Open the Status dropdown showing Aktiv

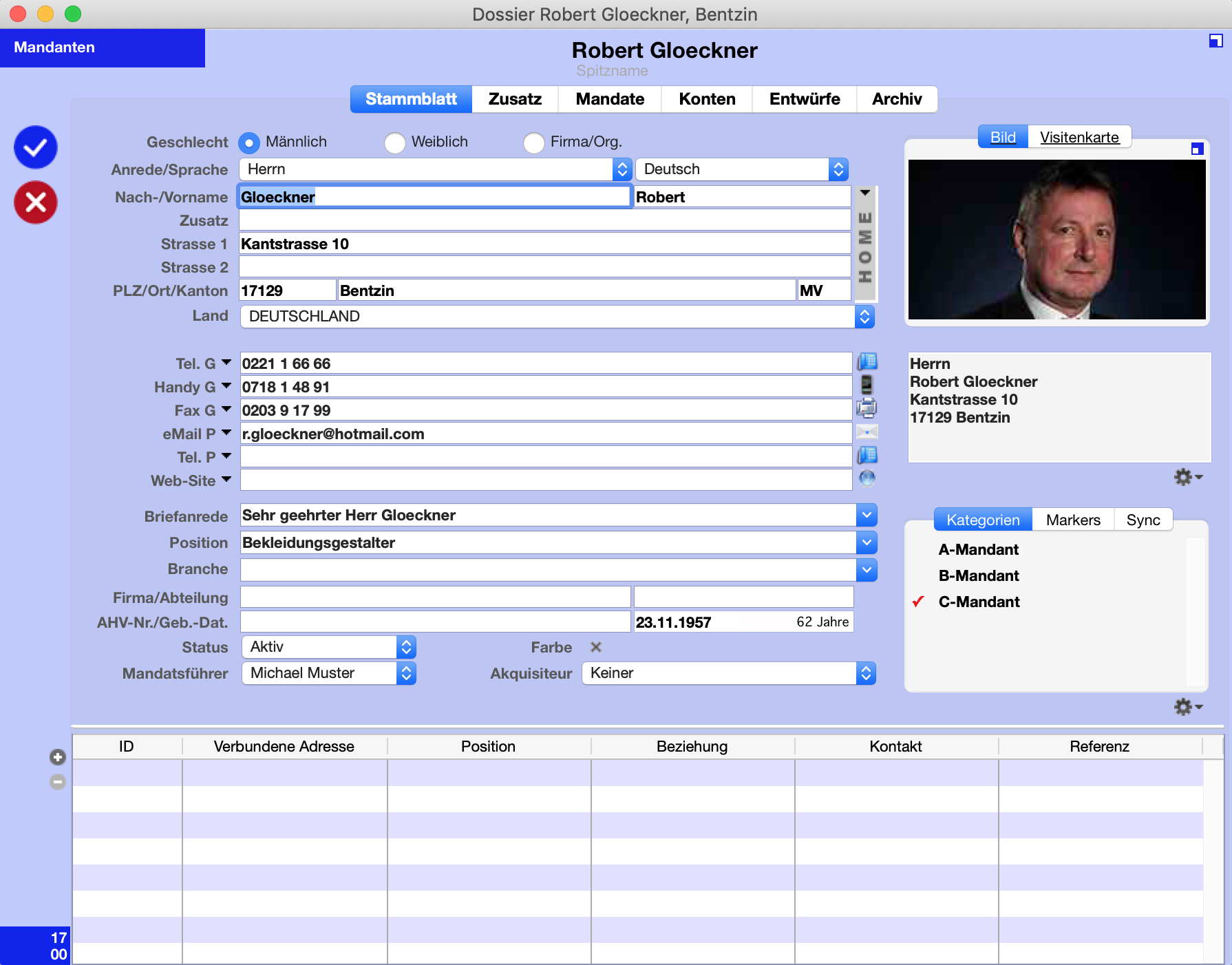329,647
